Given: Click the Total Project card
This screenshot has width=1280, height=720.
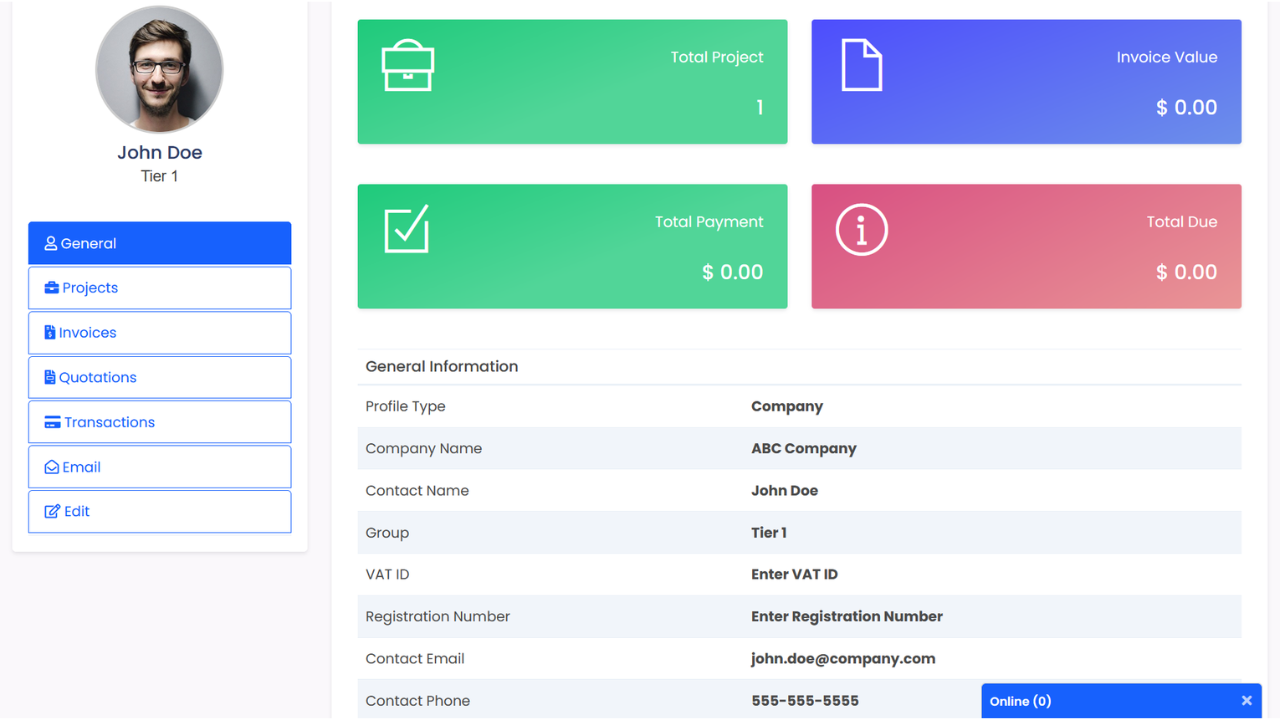Looking at the screenshot, I should click(572, 82).
